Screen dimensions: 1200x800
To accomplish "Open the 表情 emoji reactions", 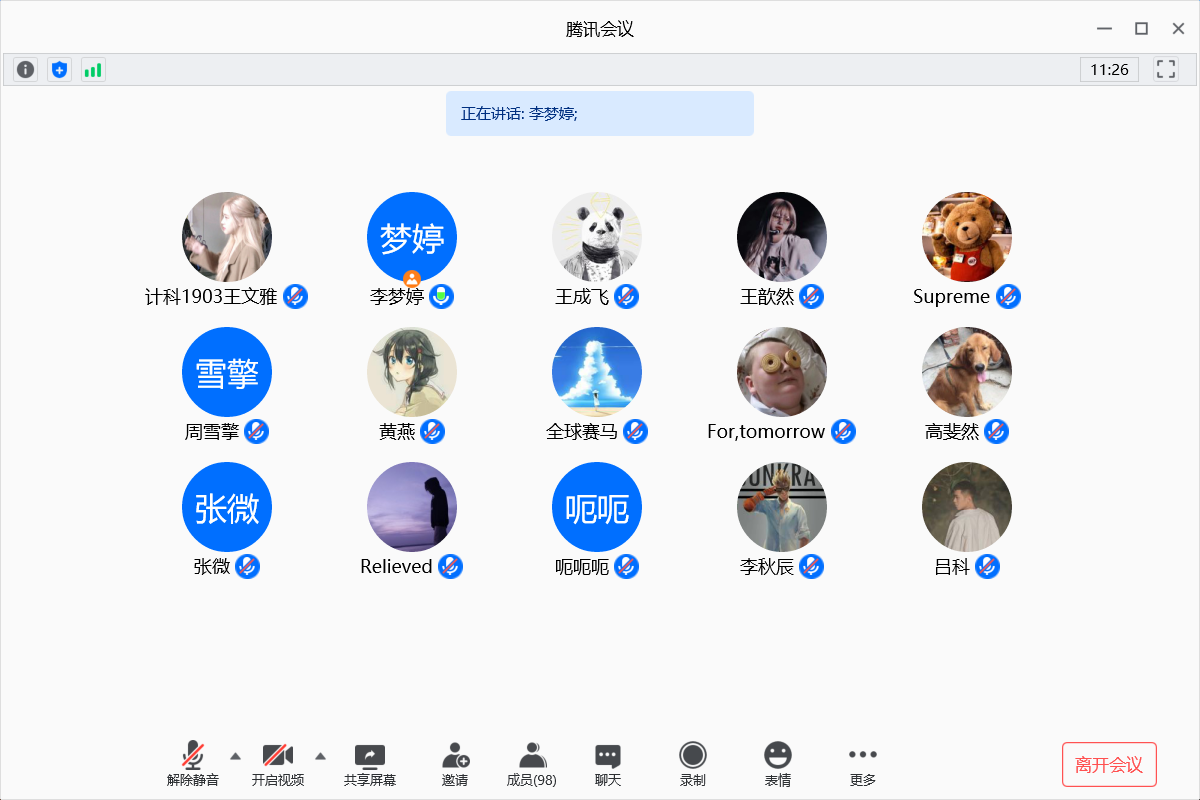I will click(777, 764).
